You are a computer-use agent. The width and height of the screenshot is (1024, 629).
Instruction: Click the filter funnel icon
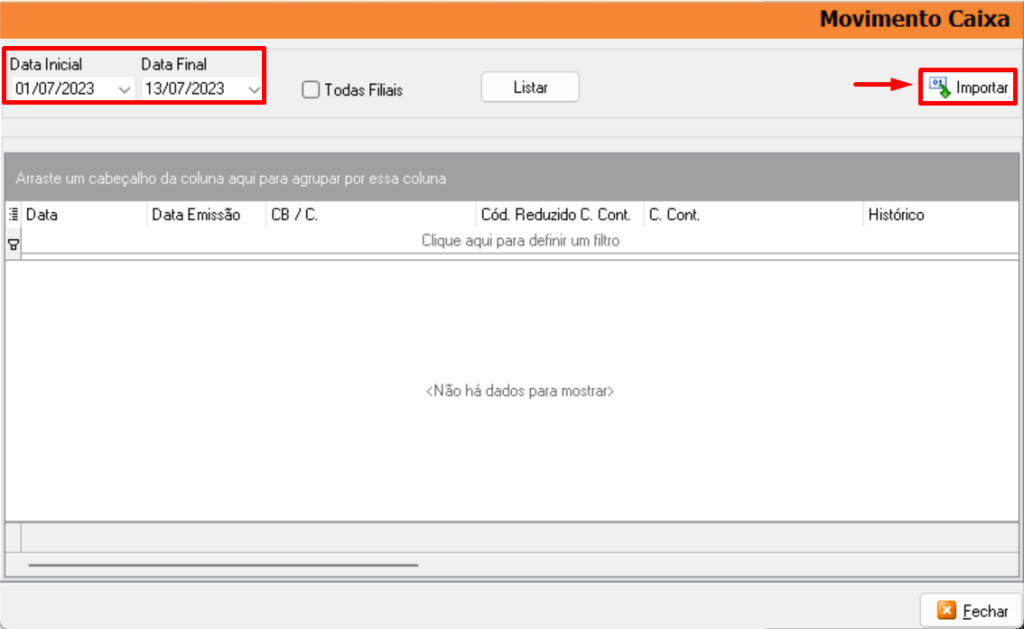click(x=13, y=245)
